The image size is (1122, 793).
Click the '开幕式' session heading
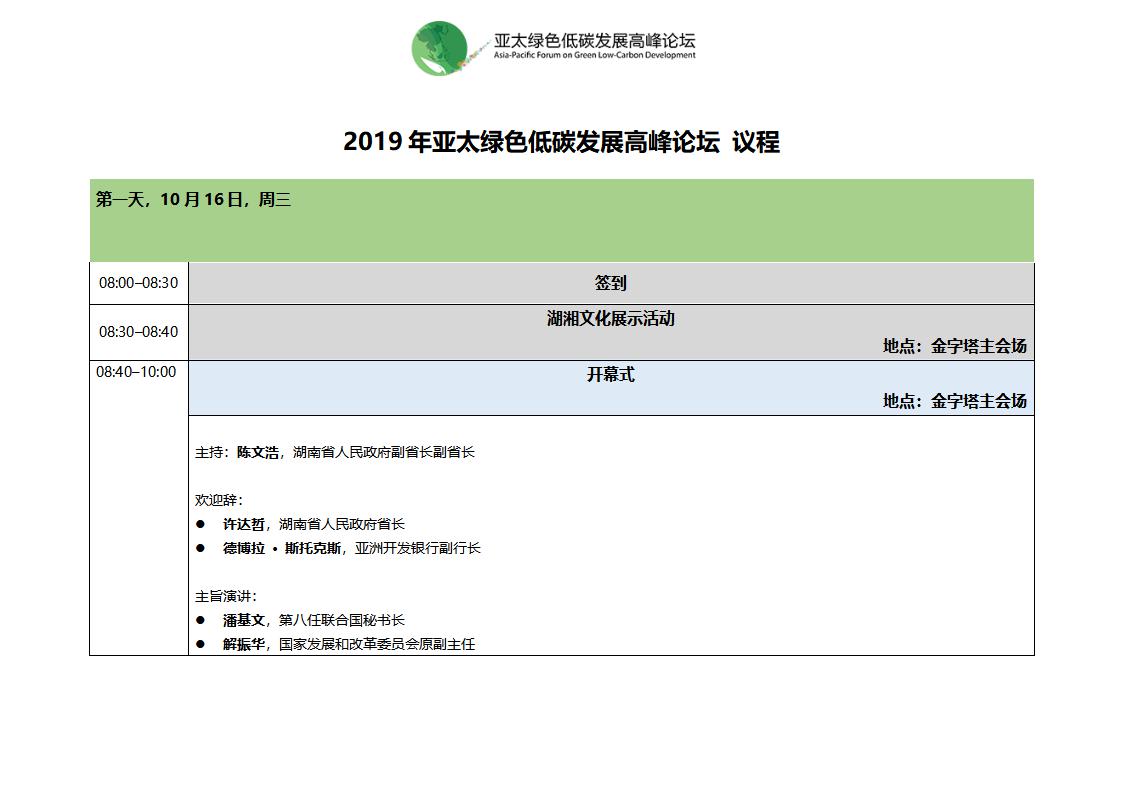610,374
